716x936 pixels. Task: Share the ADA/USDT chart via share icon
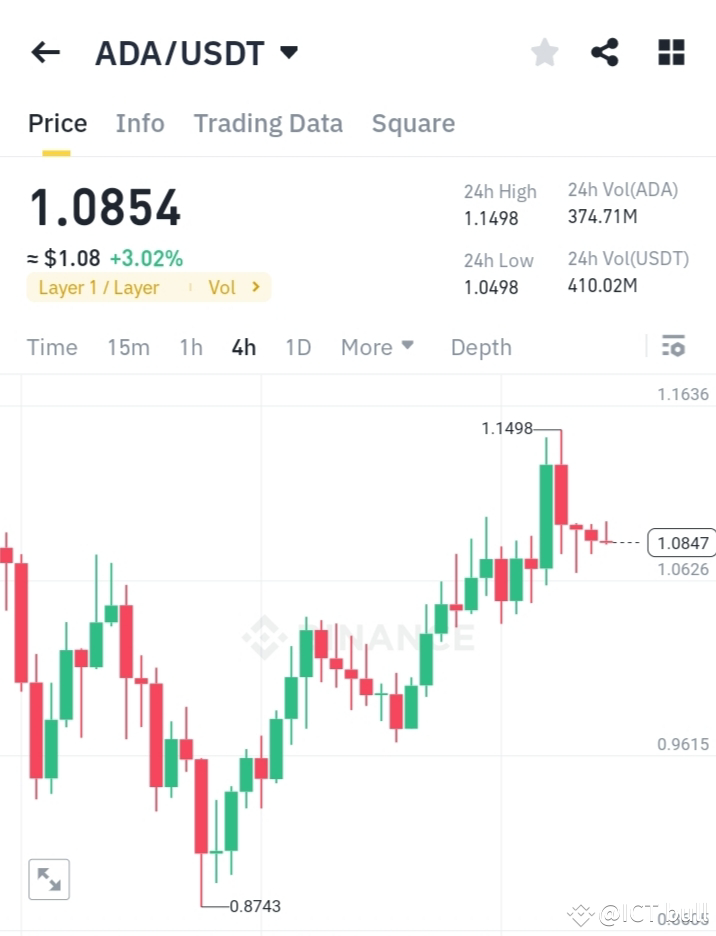click(x=604, y=52)
